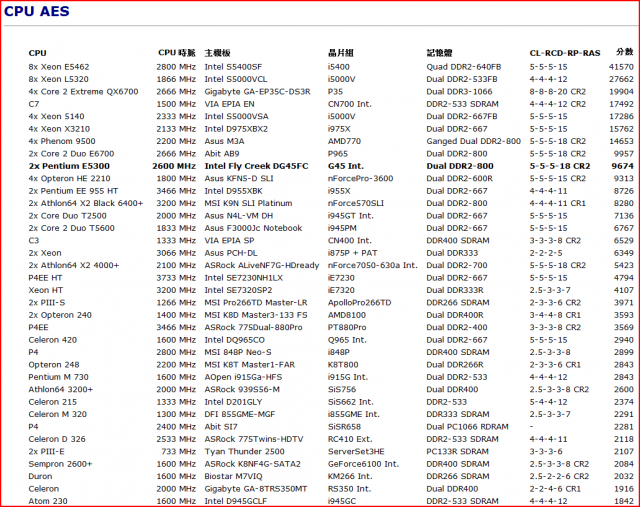The height and width of the screenshot is (507, 640).
Task: Select the 3733 MHz clock value
Action: point(176,278)
